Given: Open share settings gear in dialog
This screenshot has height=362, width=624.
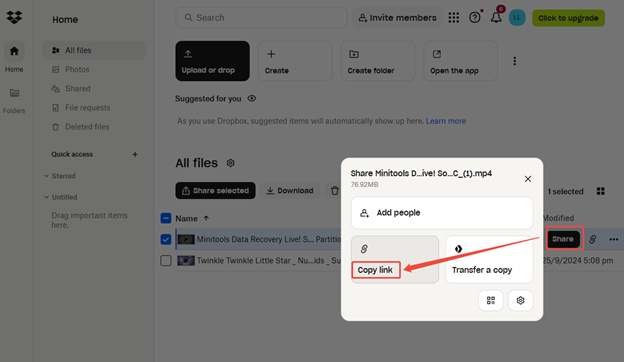Looking at the screenshot, I should click(x=520, y=300).
